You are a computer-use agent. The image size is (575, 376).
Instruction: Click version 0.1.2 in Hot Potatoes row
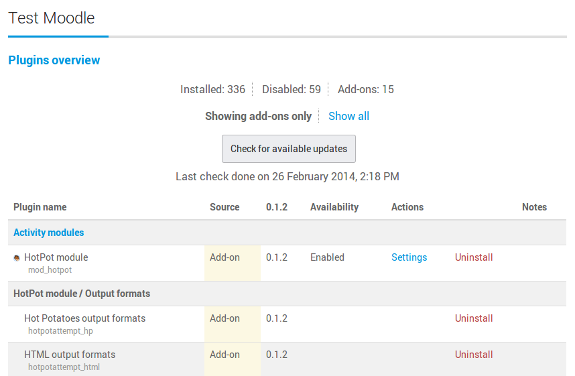pyautogui.click(x=277, y=318)
